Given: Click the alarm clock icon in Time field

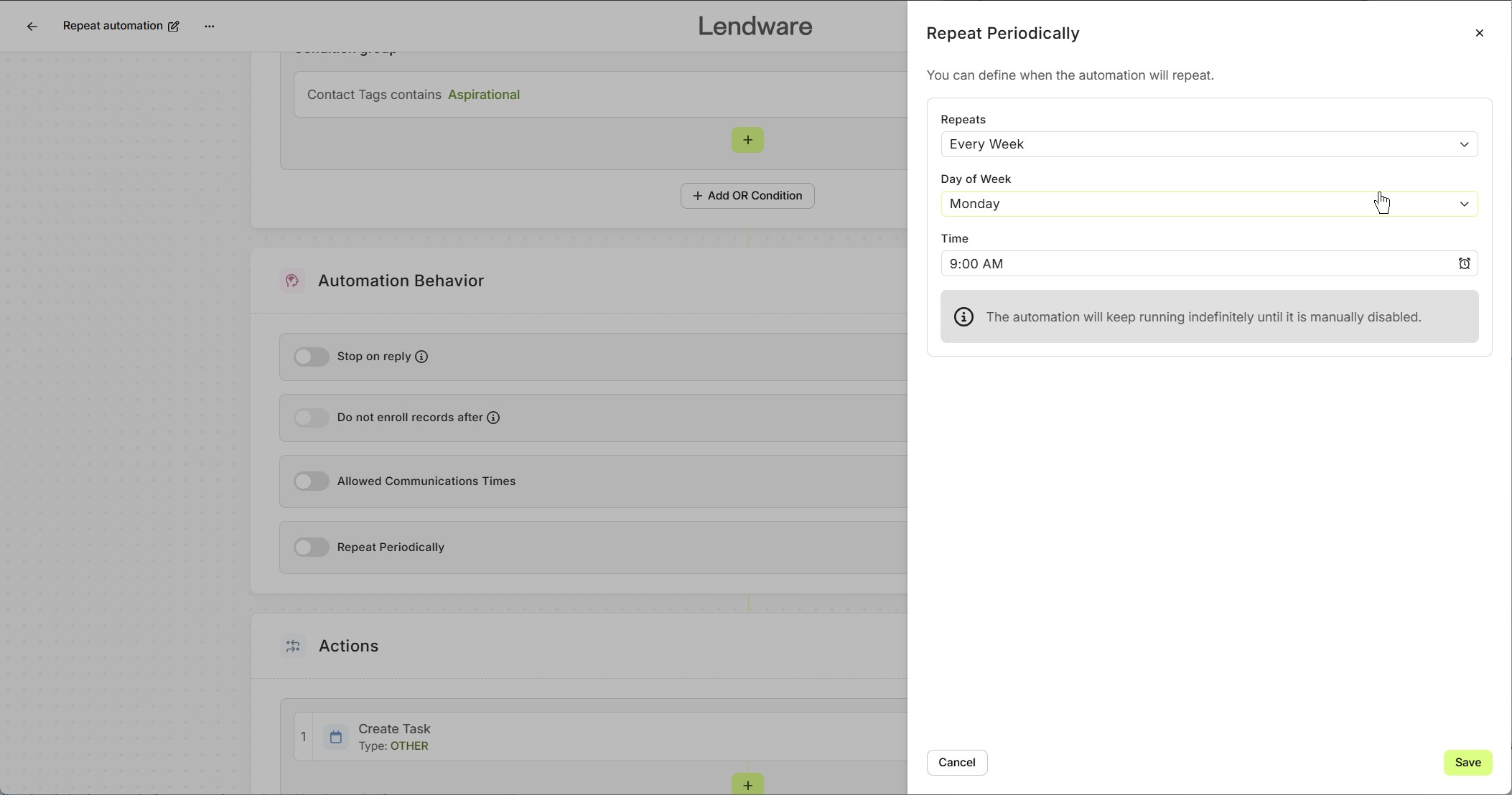Looking at the screenshot, I should pyautogui.click(x=1464, y=264).
